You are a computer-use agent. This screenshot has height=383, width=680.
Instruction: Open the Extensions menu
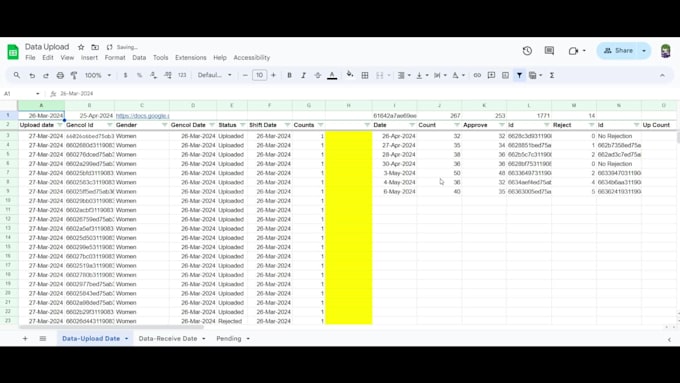tap(190, 57)
